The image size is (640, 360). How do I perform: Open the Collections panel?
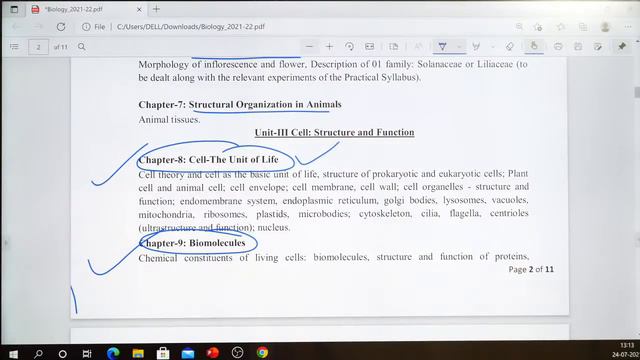click(x=583, y=27)
